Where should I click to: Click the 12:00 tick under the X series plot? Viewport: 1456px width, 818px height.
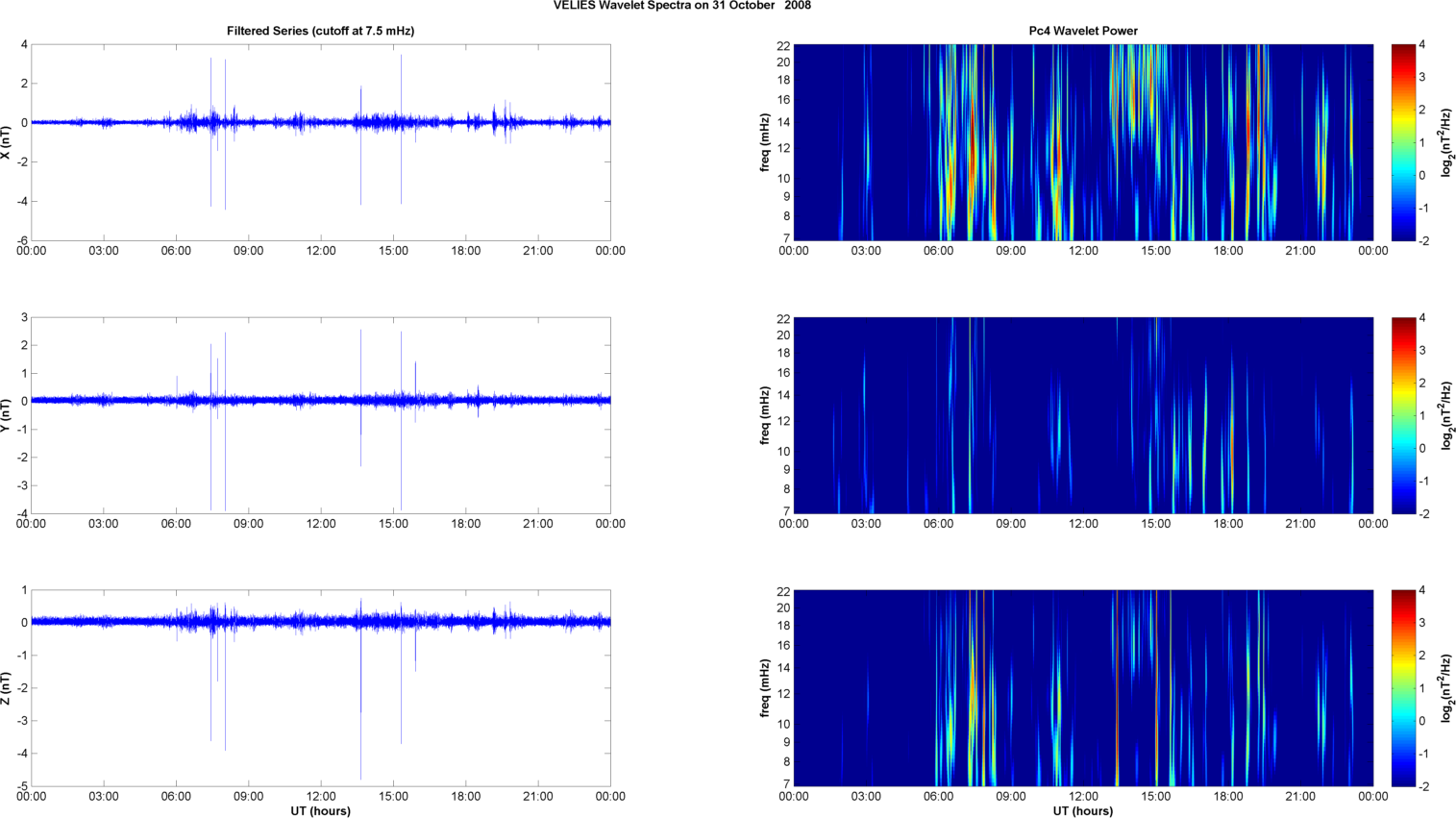321,251
